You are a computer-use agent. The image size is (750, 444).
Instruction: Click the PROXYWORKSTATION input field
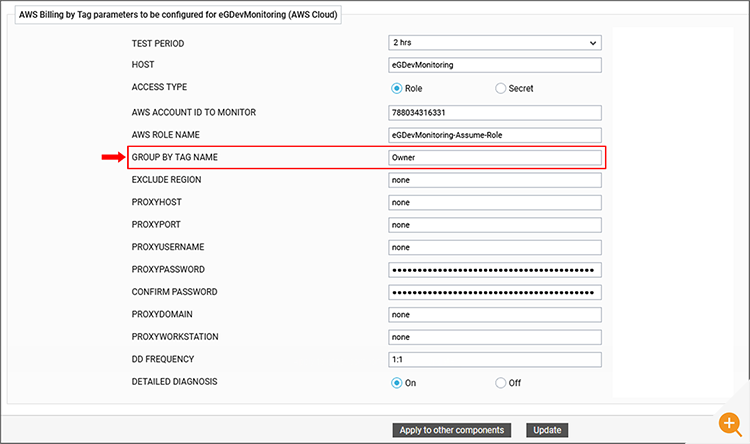[x=495, y=337]
